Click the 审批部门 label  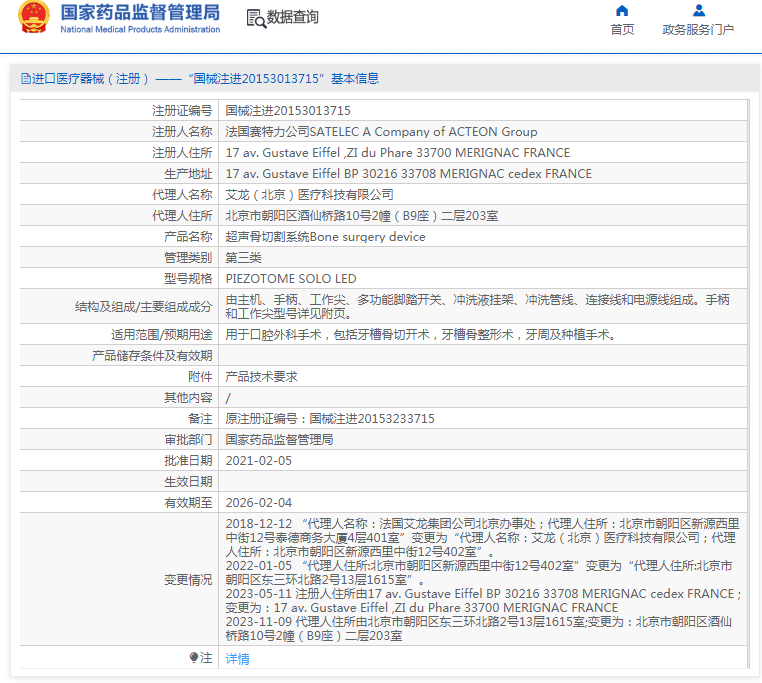188,439
